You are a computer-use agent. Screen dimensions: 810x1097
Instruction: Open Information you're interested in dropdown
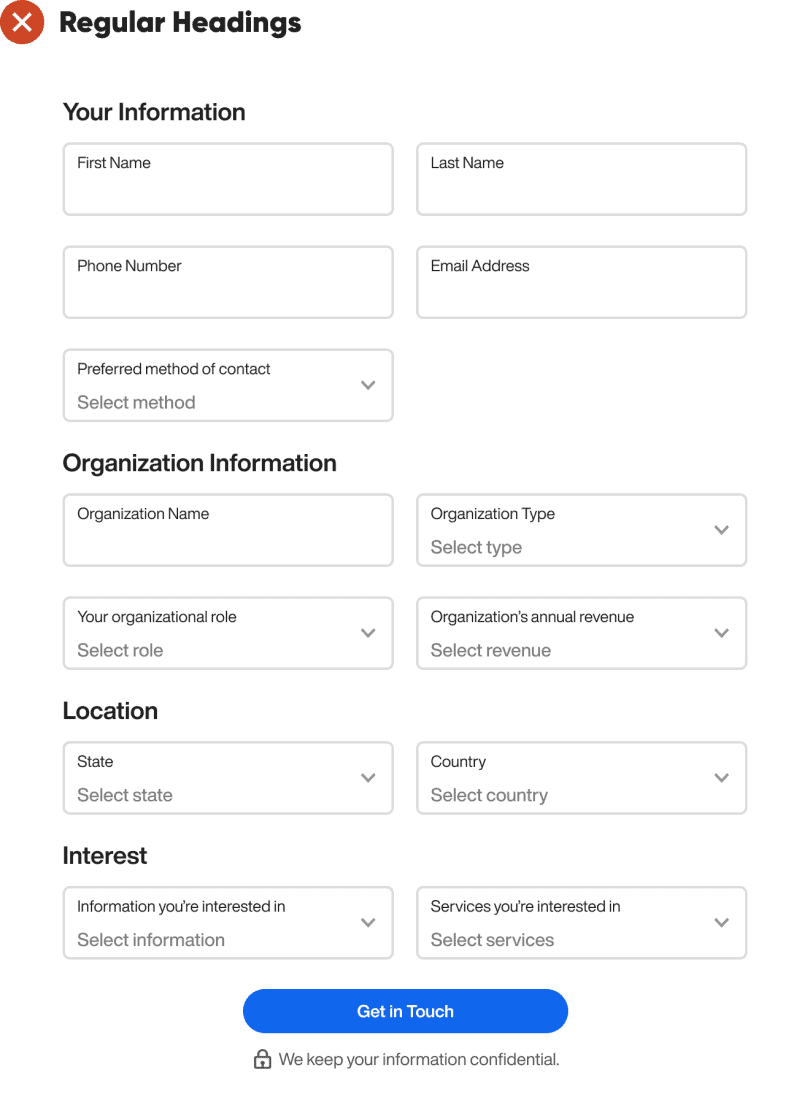tap(228, 923)
